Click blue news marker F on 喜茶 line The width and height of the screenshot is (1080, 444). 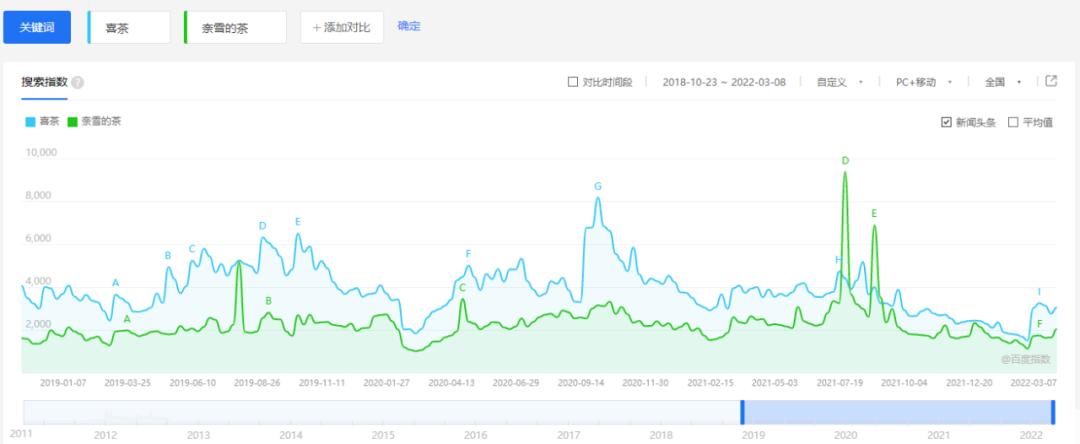pos(468,254)
